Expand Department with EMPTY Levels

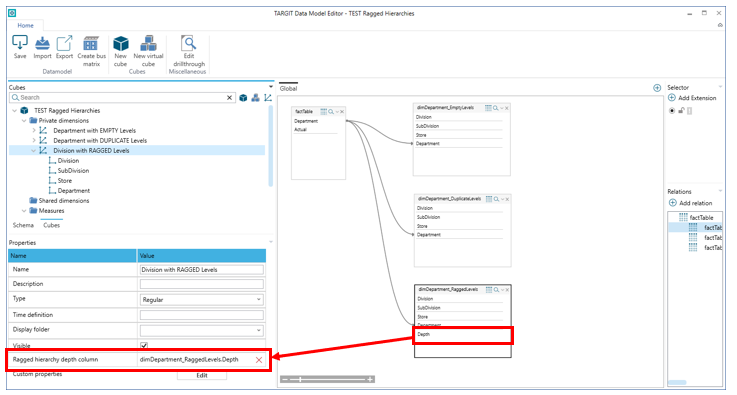[x=33, y=130]
